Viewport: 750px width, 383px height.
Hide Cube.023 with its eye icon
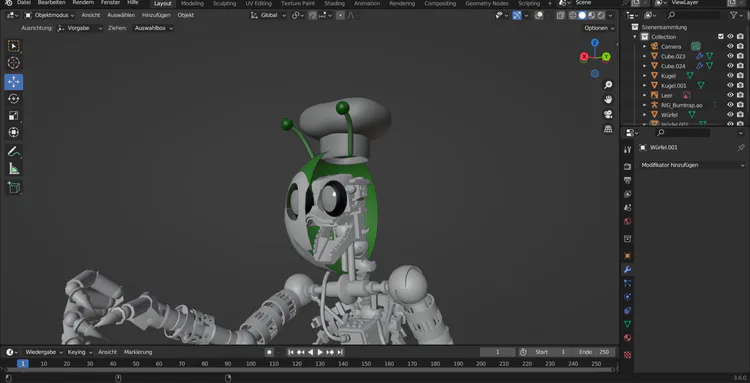pos(730,56)
